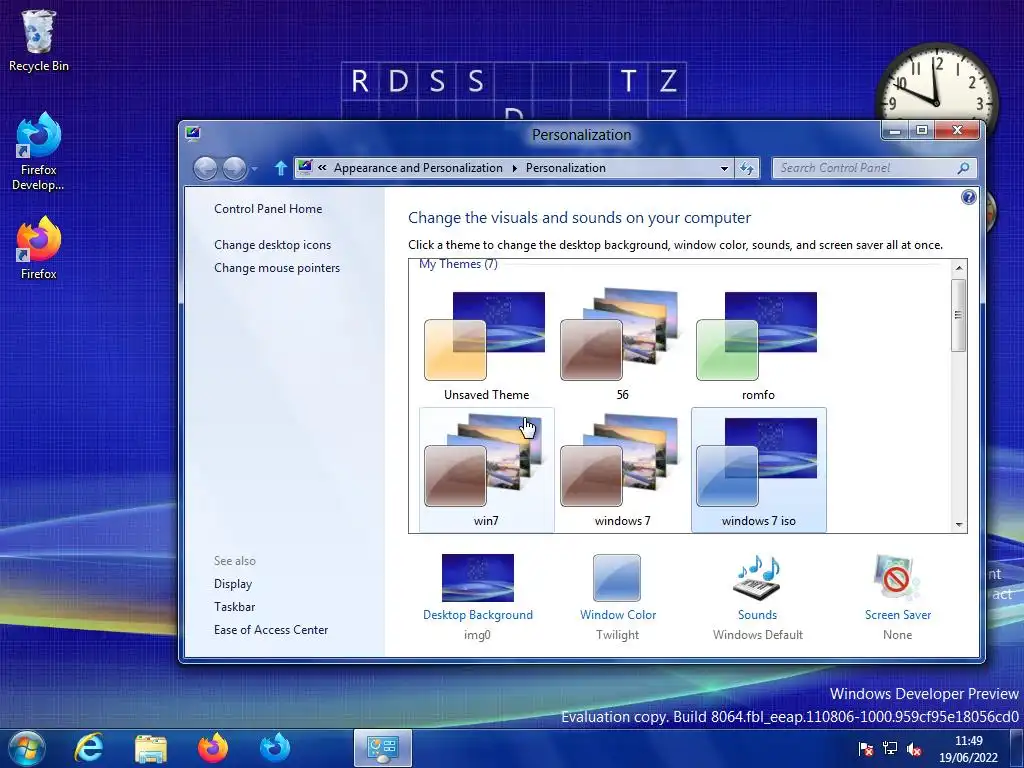Open the Firefox desktop shortcut
This screenshot has width=1024, height=768.
[39, 248]
